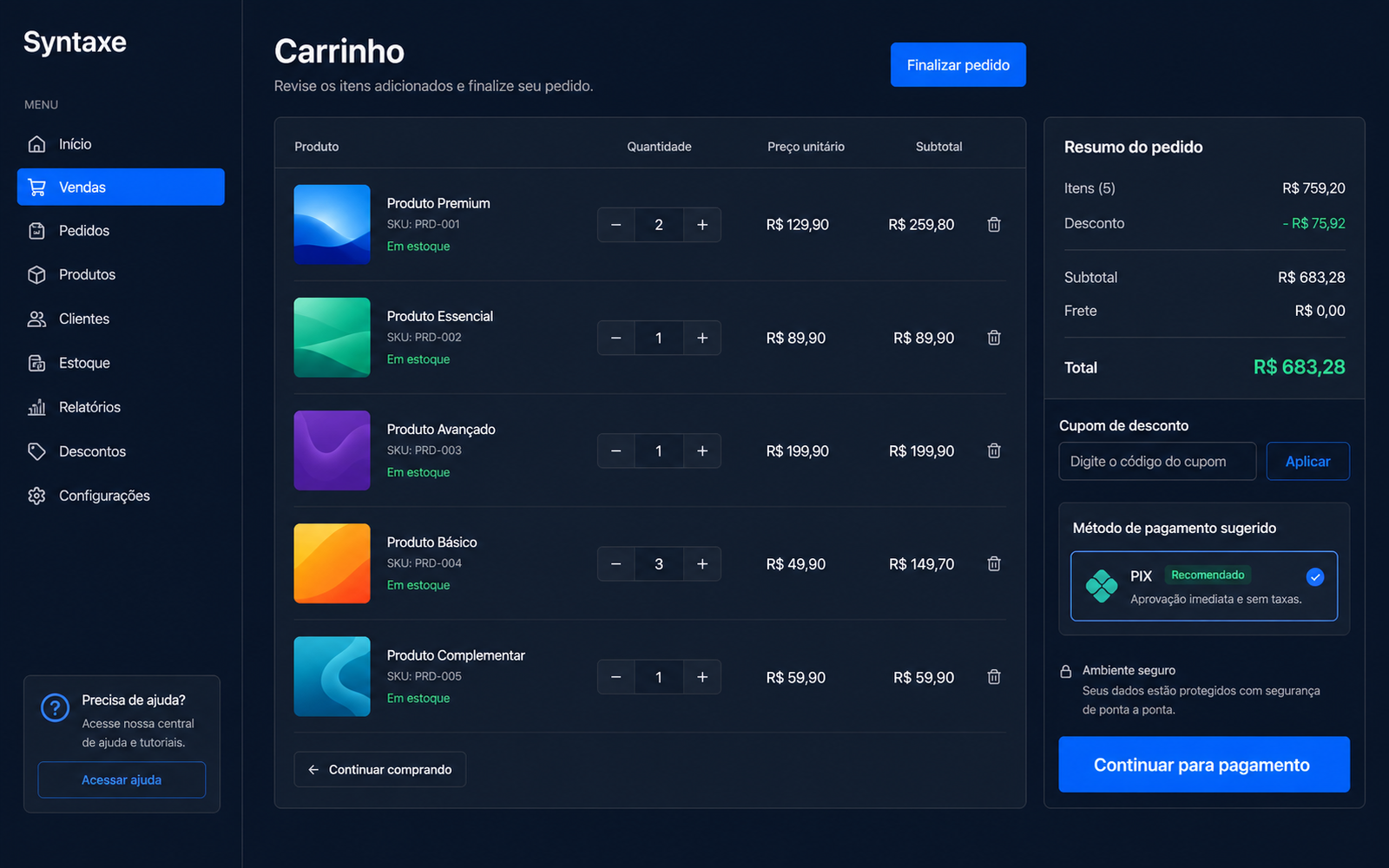Decrease quantity of Produto Essencial
This screenshot has width=1389, height=868.
616,338
